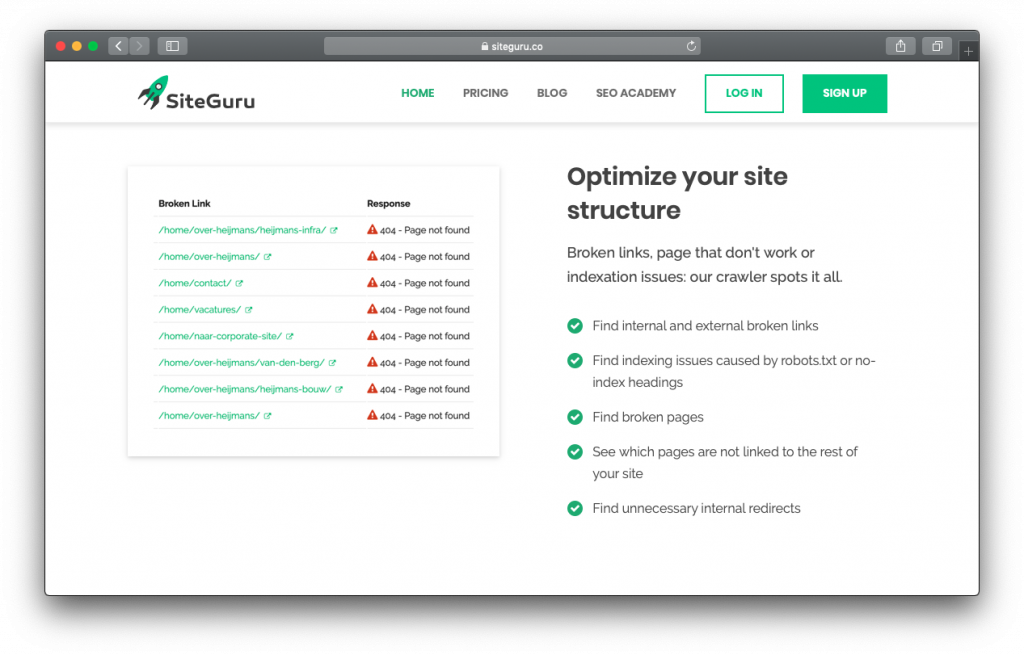Click checkmark beside Find unnecessary internal redirects
1024x655 pixels.
[x=575, y=508]
